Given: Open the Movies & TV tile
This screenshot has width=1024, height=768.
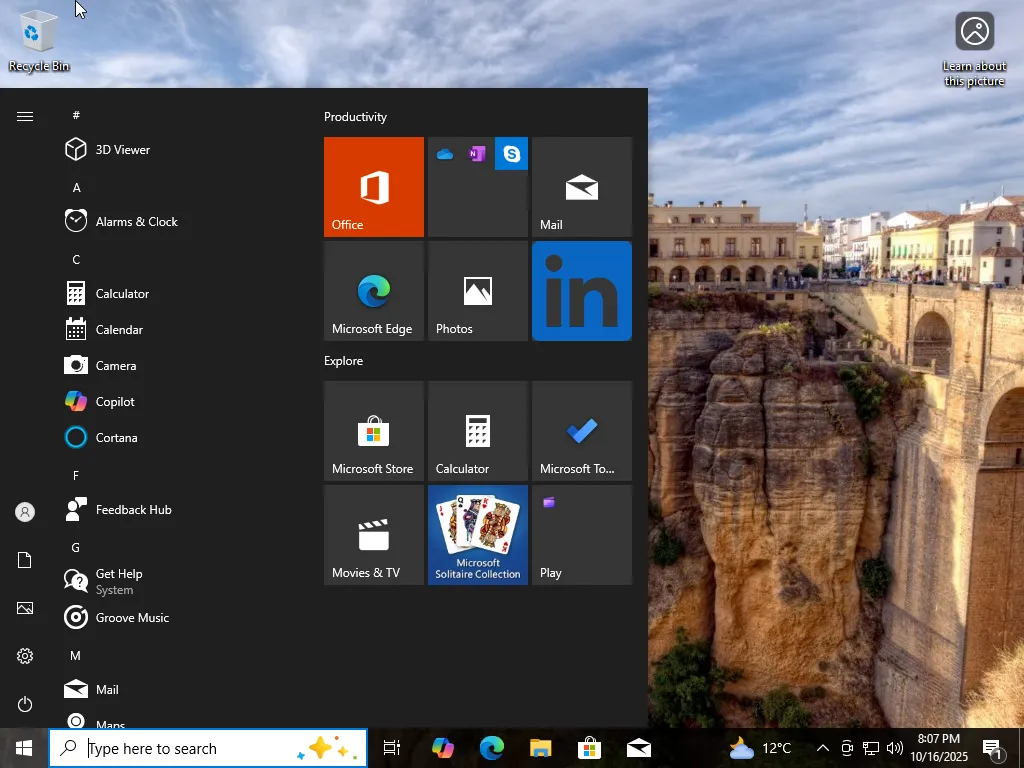Looking at the screenshot, I should coord(374,535).
